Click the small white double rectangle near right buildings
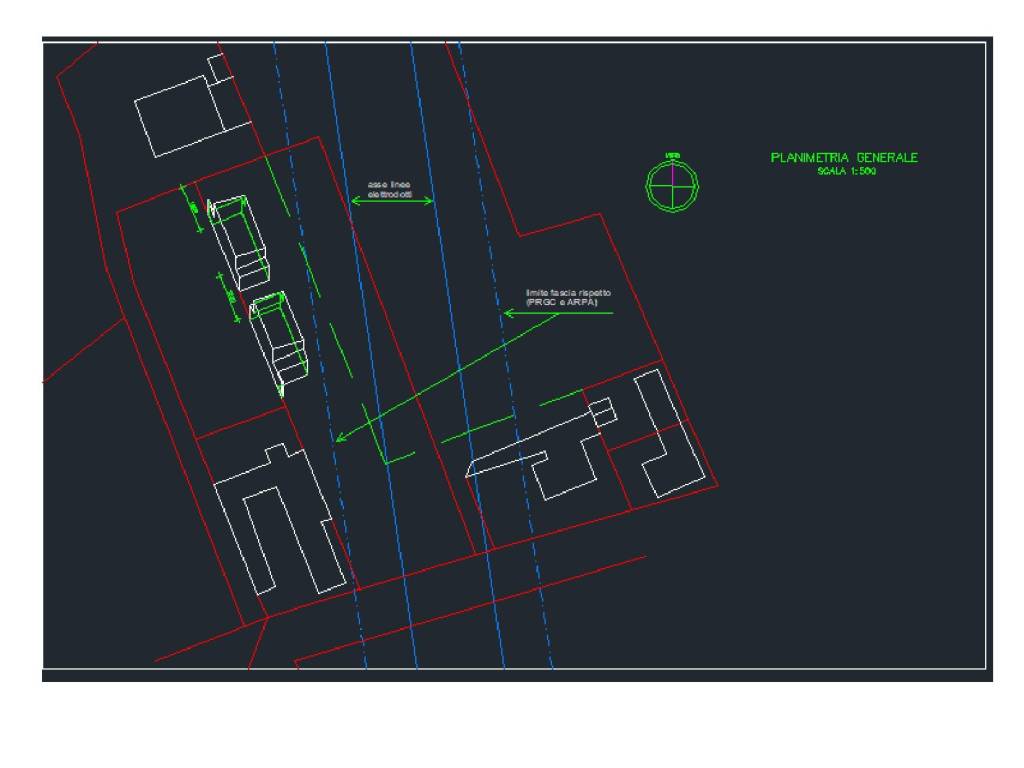1024x768 pixels. coord(600,412)
